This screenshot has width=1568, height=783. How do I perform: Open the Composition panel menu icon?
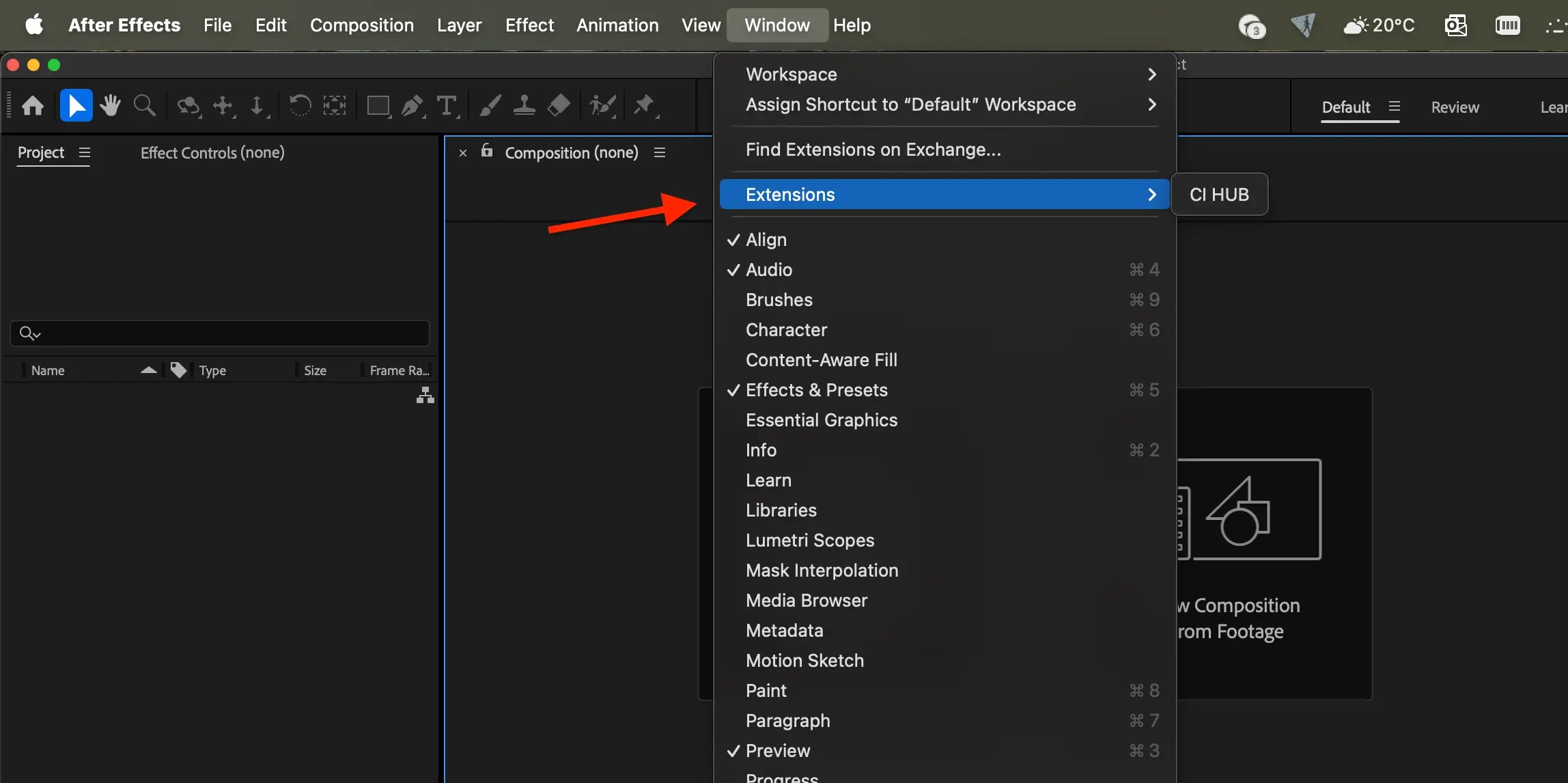pos(660,152)
